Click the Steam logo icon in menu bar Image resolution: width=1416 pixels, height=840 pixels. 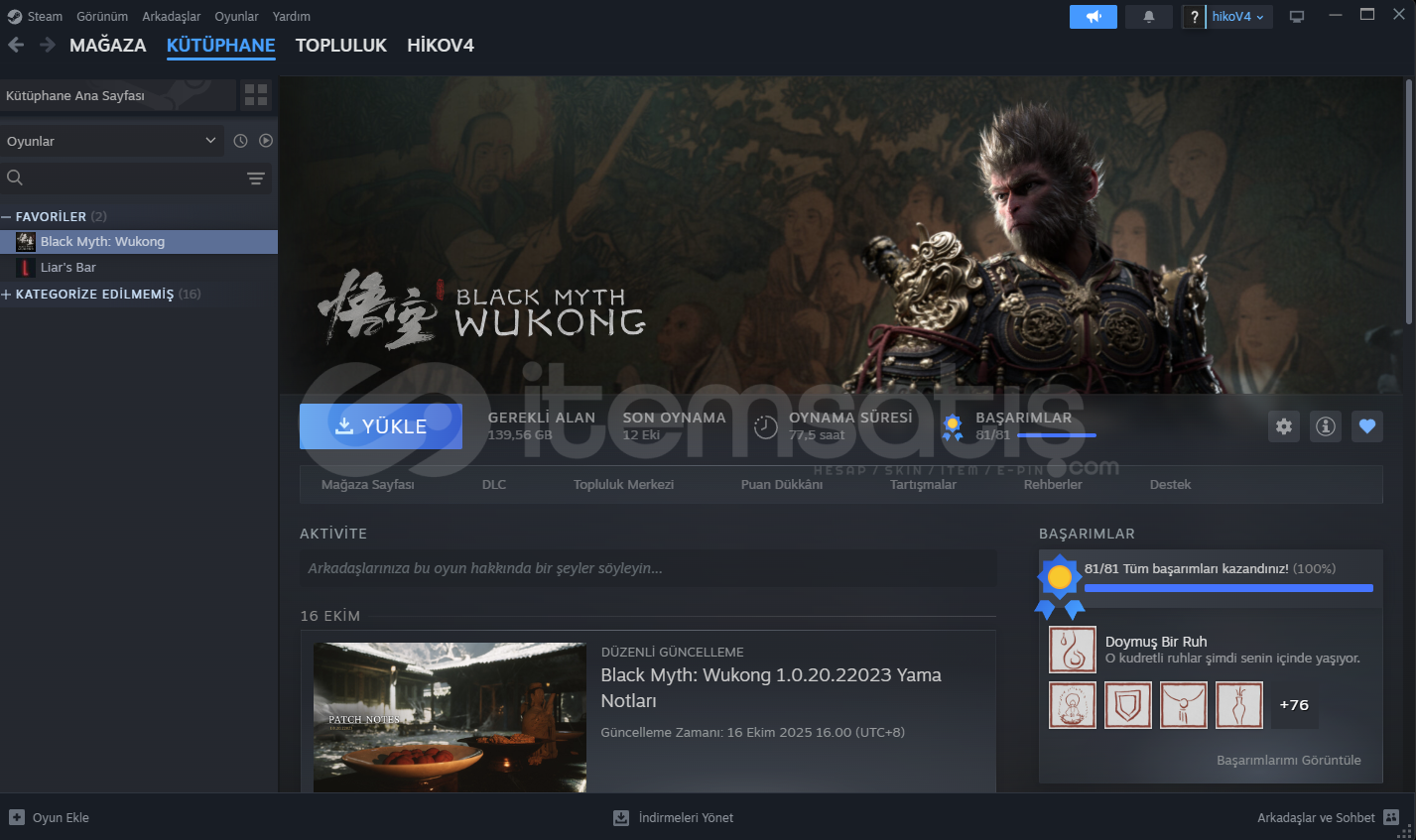tap(14, 16)
